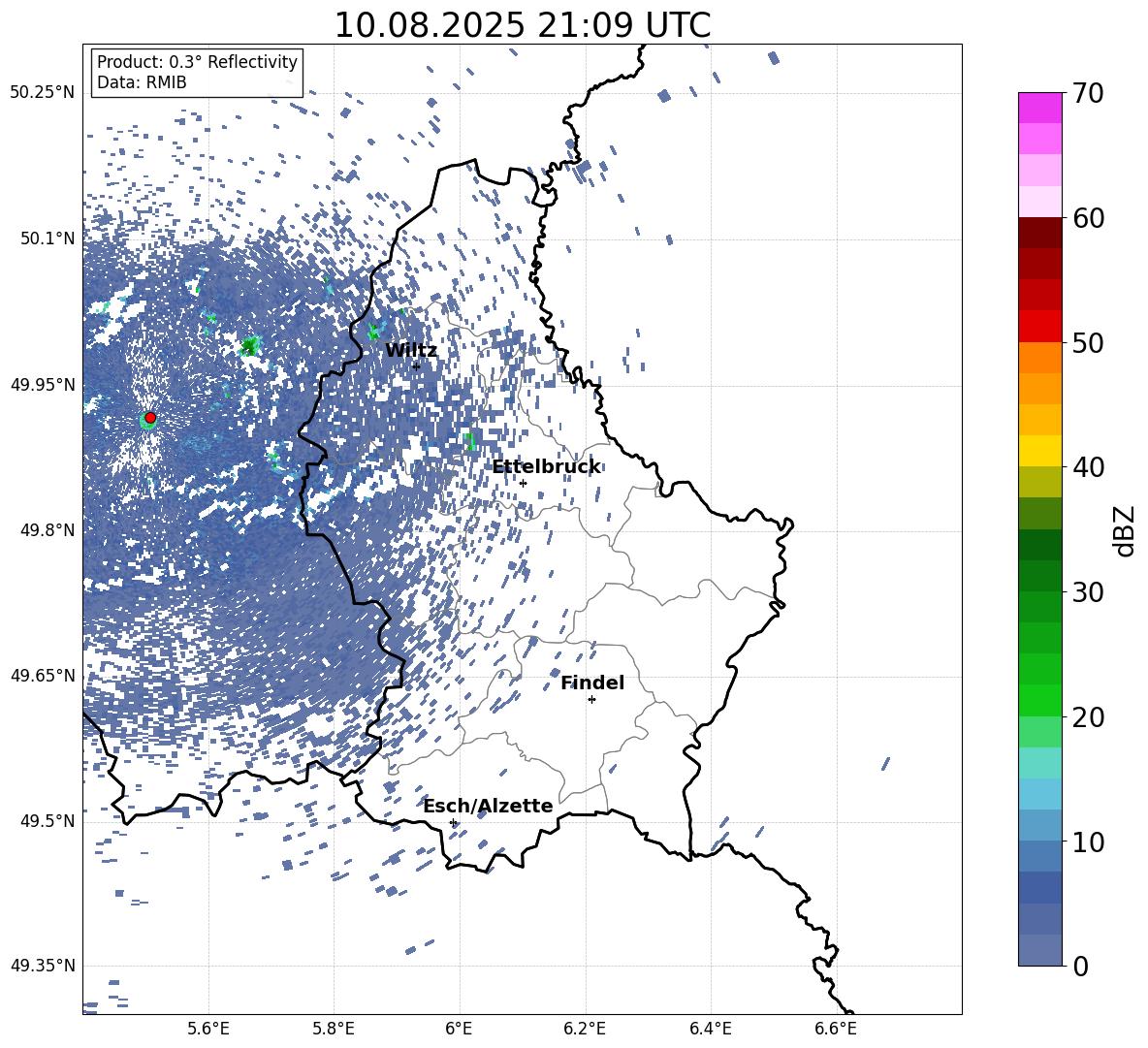Click the cross marker below Ettelbruck
1148x1048 pixels.
pyautogui.click(x=523, y=483)
